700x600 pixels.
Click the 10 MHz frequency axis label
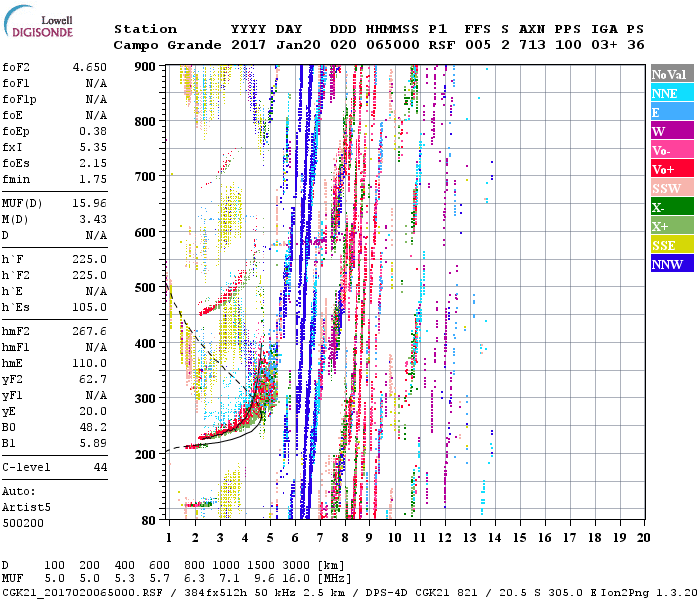point(395,538)
